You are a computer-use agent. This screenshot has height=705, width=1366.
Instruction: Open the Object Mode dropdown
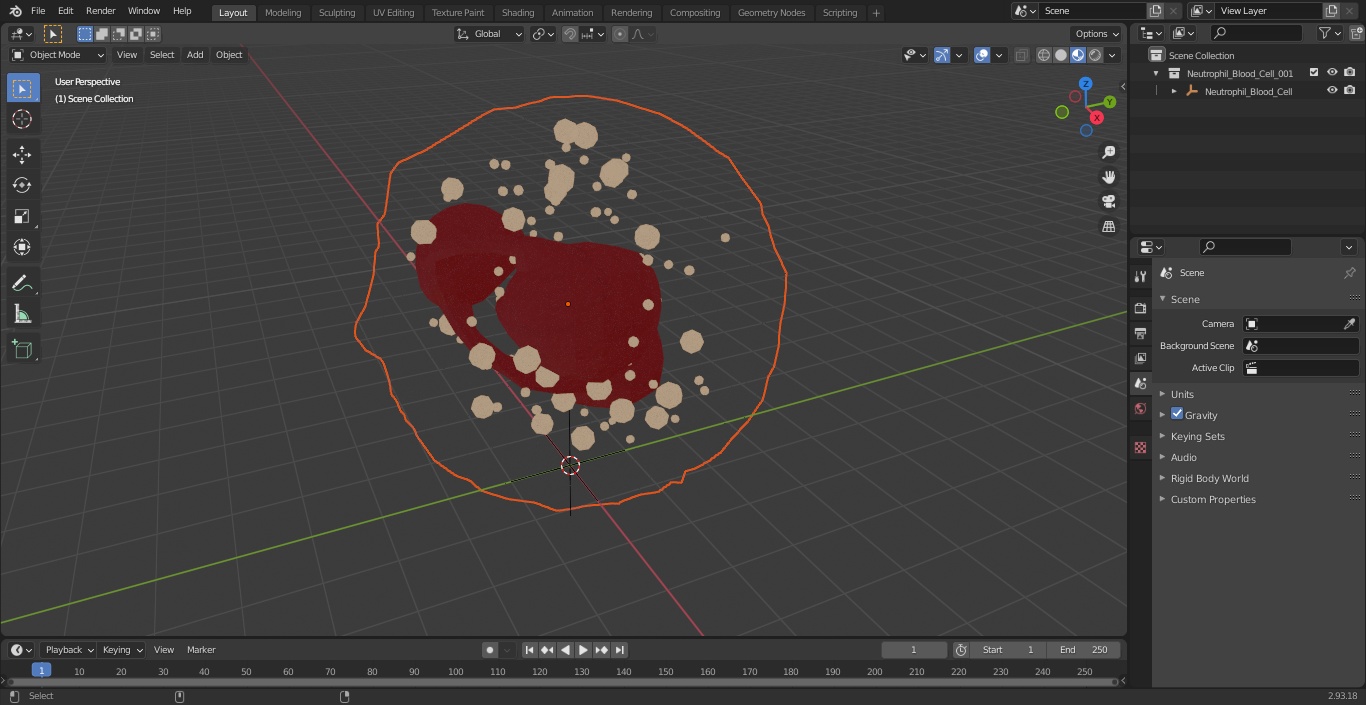pyautogui.click(x=58, y=55)
